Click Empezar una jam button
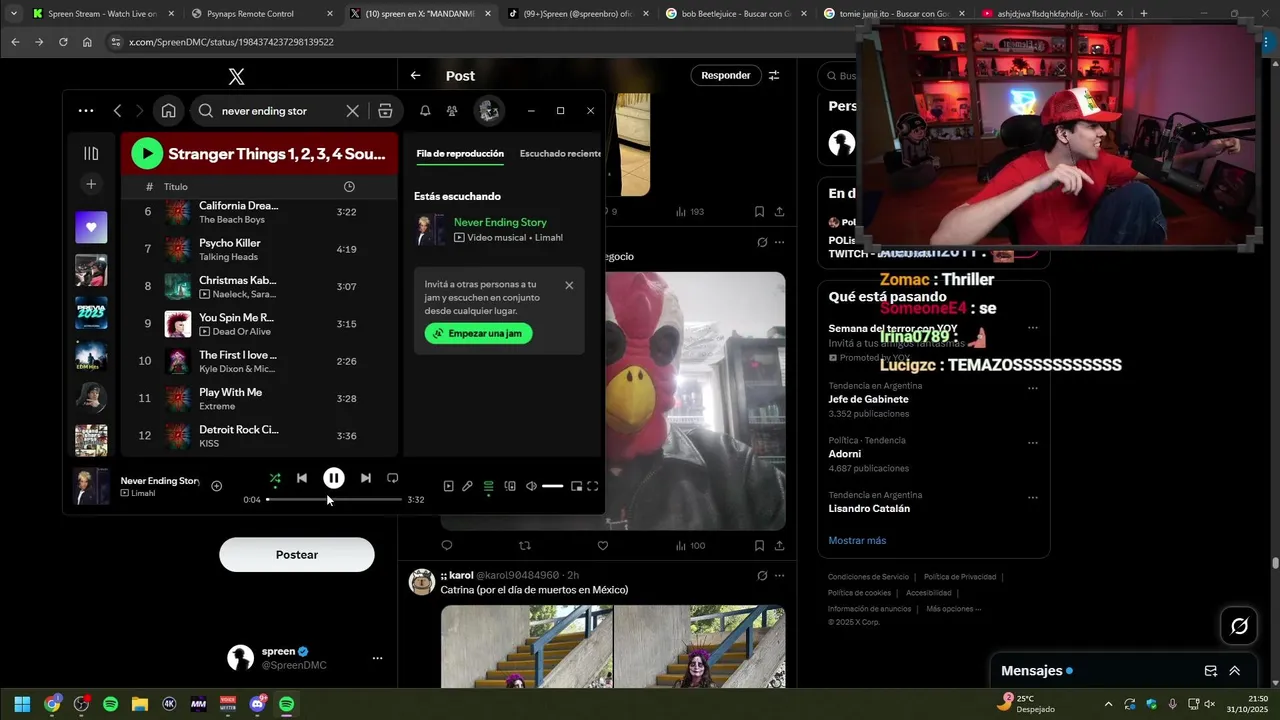1280x720 pixels. coord(478,333)
